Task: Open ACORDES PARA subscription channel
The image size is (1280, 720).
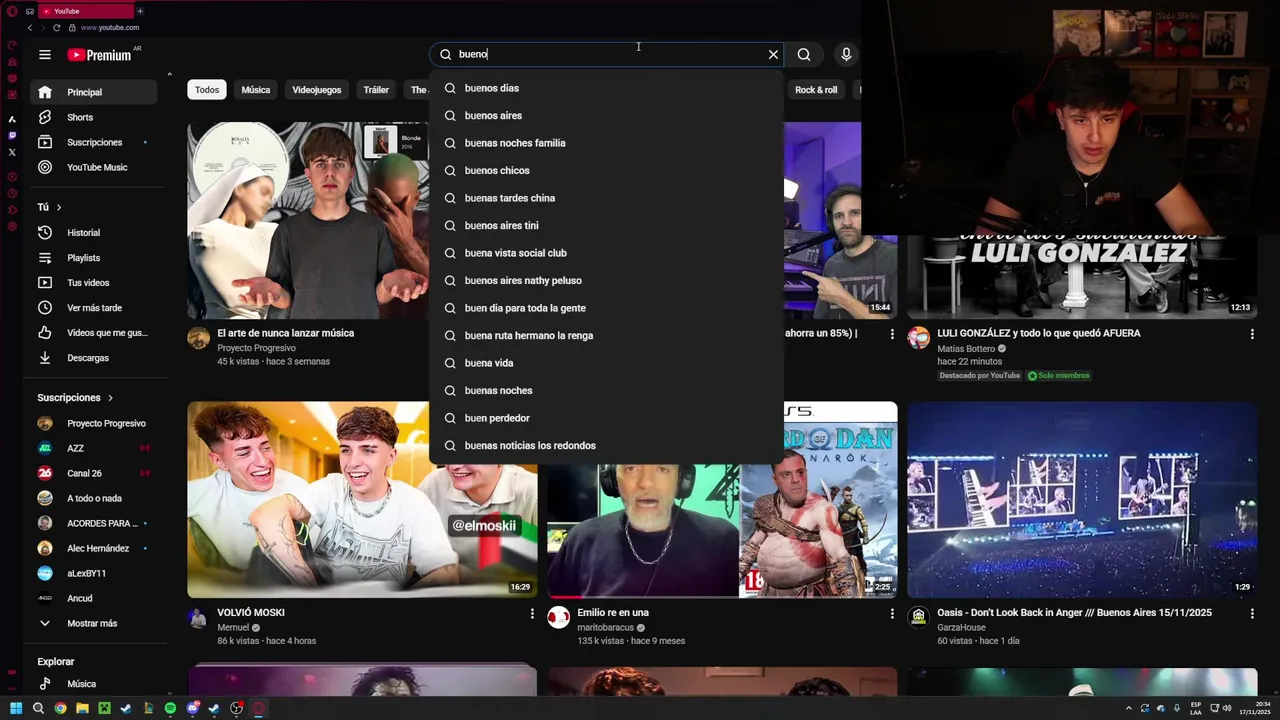Action: (x=94, y=523)
